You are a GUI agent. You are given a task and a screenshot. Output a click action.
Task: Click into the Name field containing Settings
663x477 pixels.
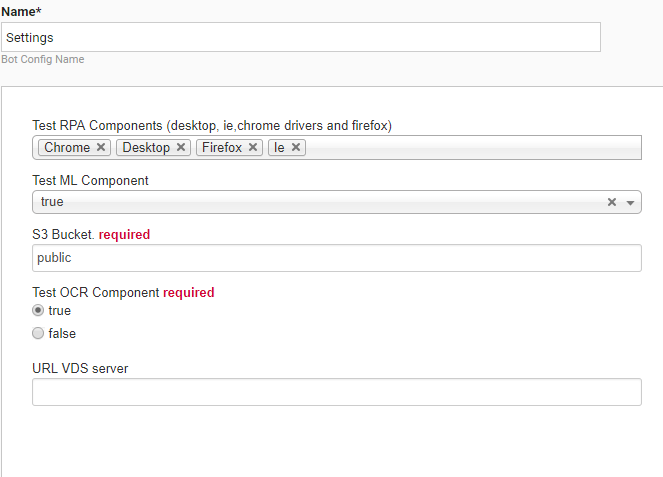[301, 37]
